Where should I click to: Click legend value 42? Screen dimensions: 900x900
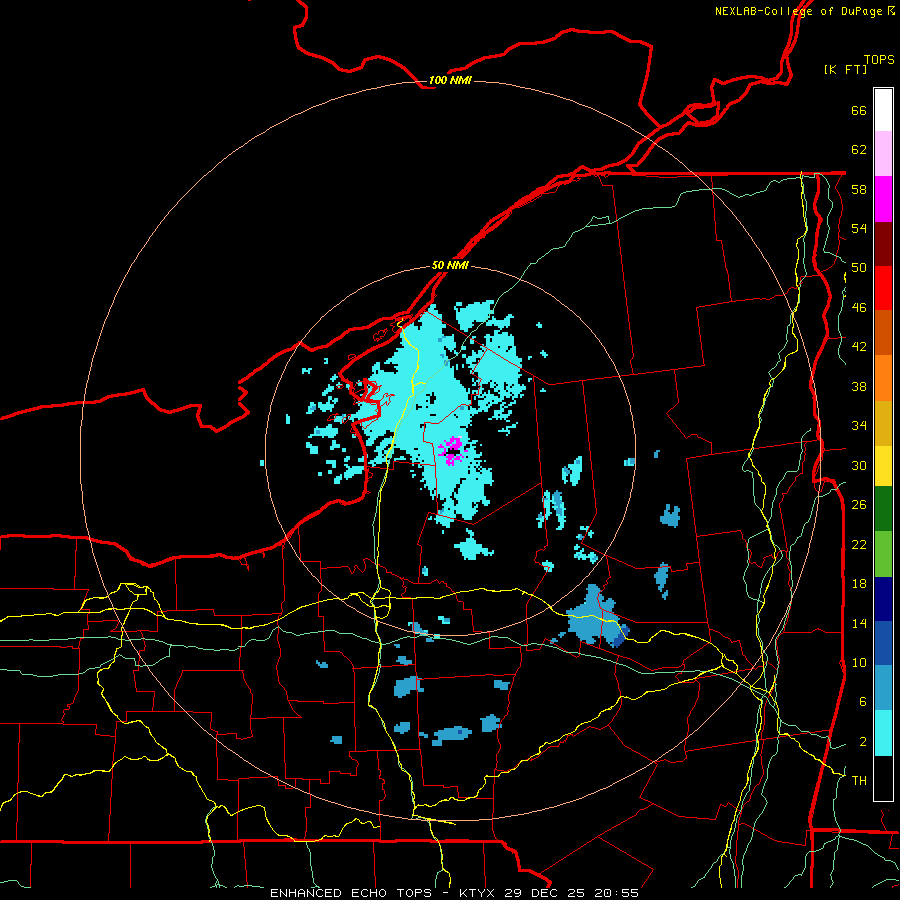click(859, 347)
